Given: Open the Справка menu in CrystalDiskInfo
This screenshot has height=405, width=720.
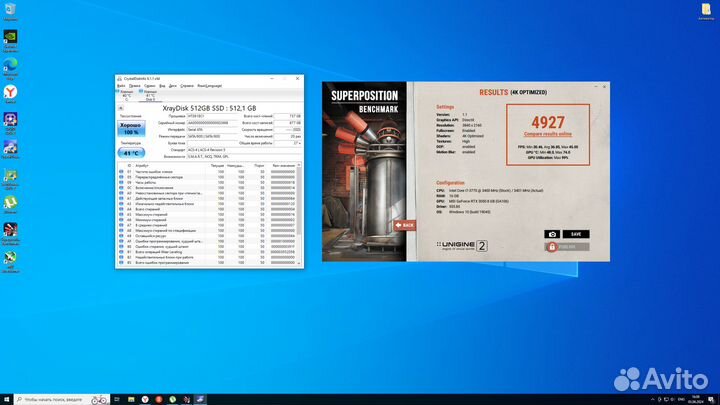Looking at the screenshot, I should click(187, 86).
